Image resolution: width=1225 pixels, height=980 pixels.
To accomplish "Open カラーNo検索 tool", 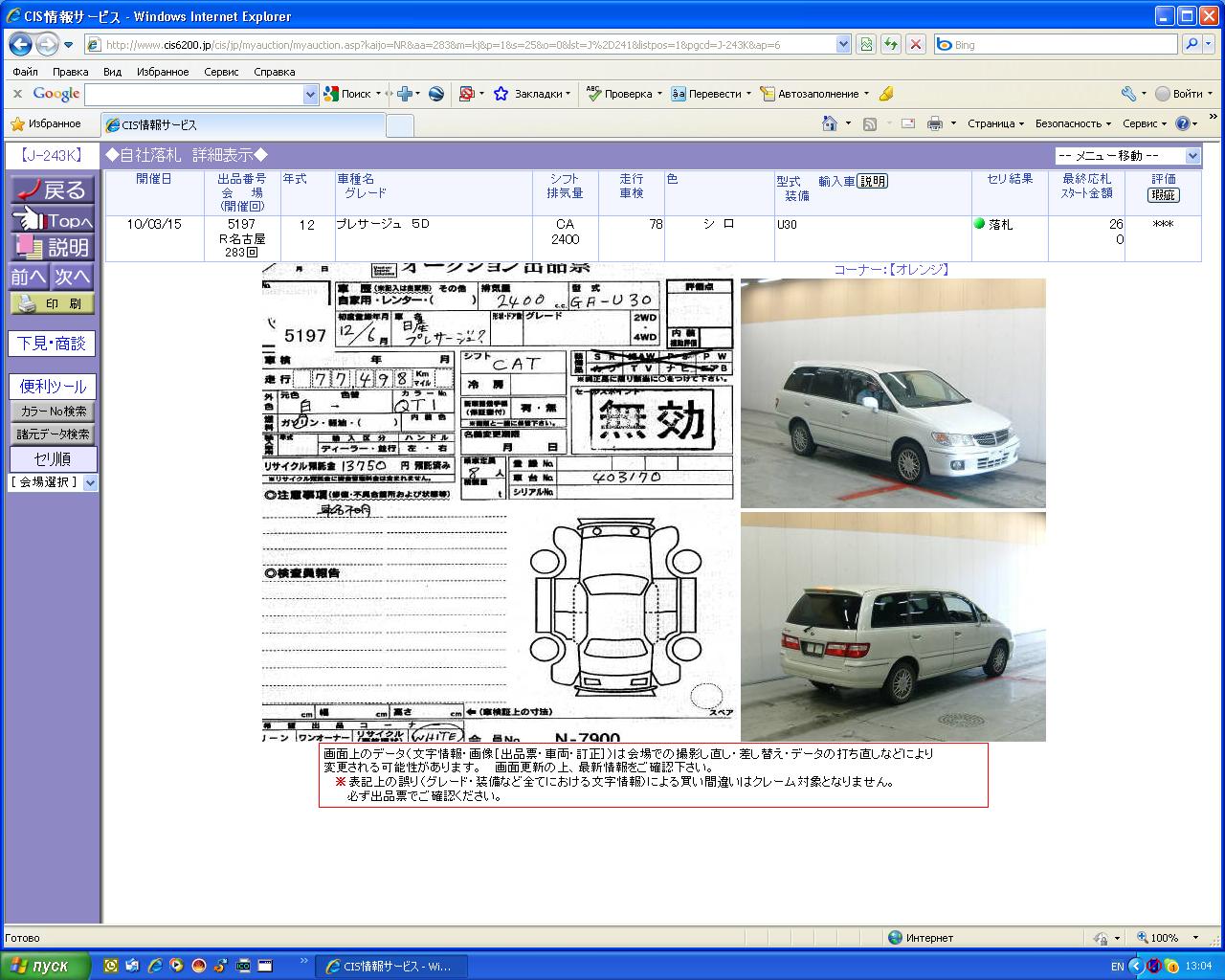I will coord(53,412).
